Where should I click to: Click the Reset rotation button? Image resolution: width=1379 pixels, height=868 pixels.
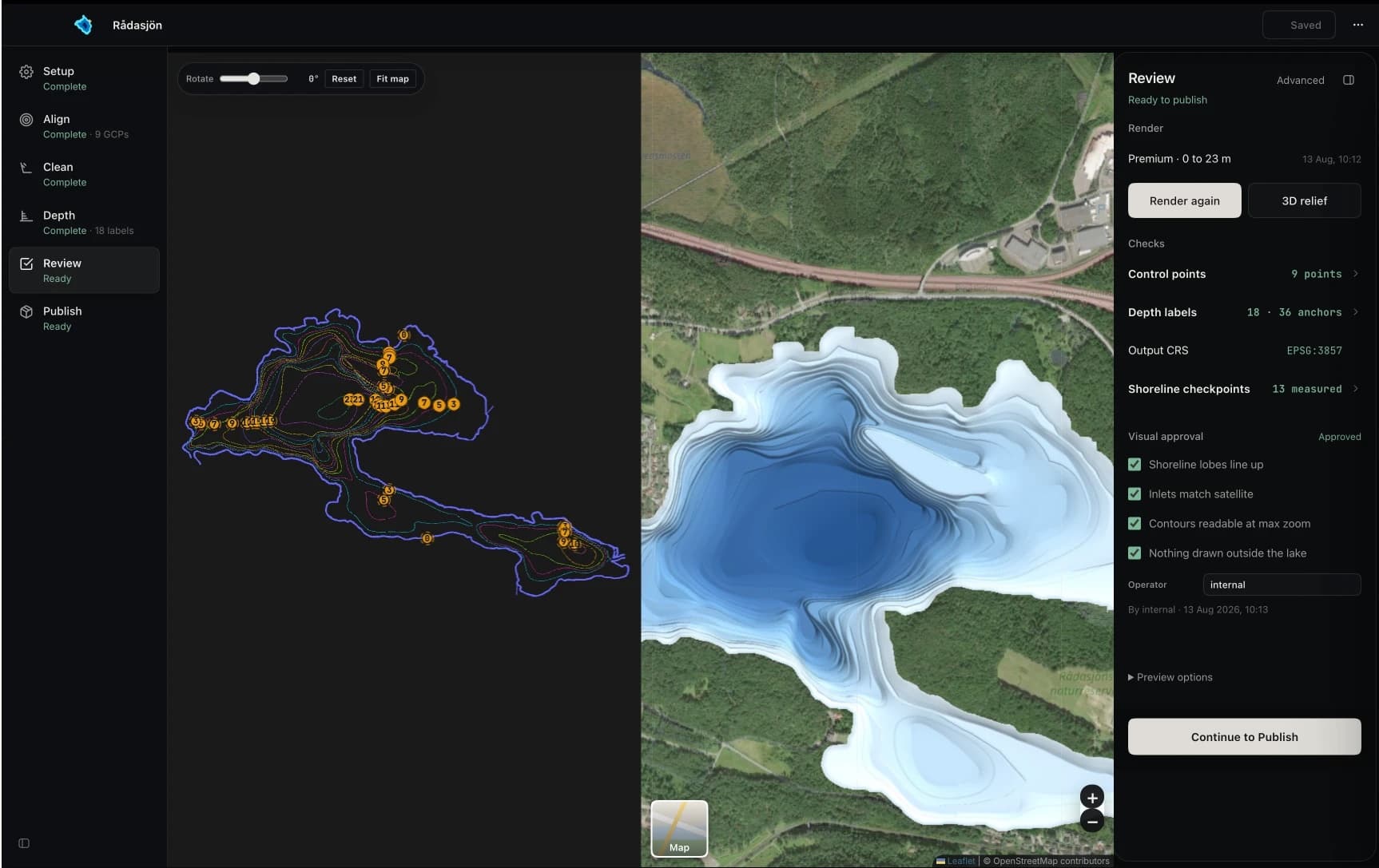[344, 79]
